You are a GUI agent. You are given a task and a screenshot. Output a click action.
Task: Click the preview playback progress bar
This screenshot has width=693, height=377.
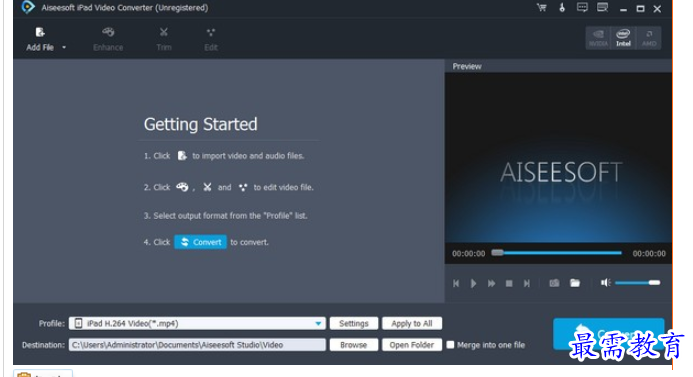tap(557, 253)
